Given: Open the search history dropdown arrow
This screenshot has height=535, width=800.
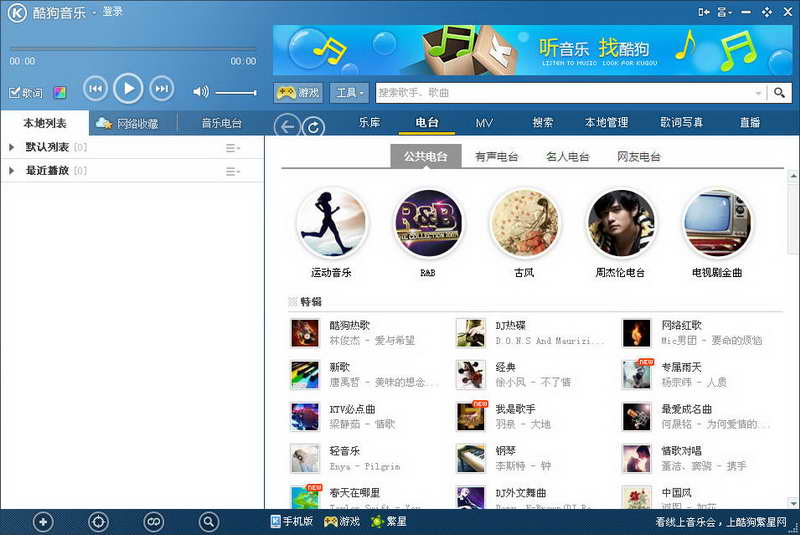Looking at the screenshot, I should pos(759,93).
